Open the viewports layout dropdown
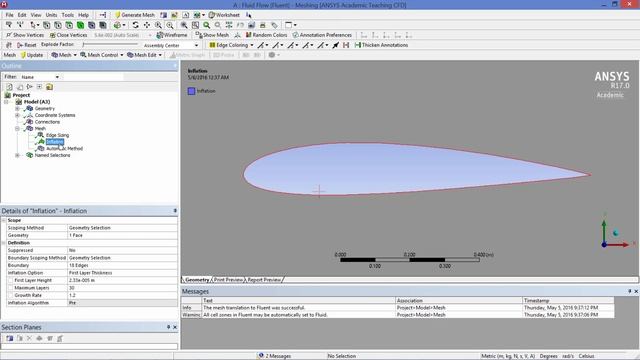The image size is (640, 360). pyautogui.click(x=291, y=25)
